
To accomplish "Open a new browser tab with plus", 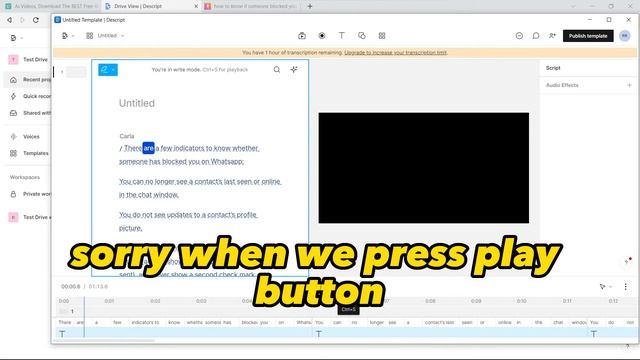I will [x=310, y=6].
